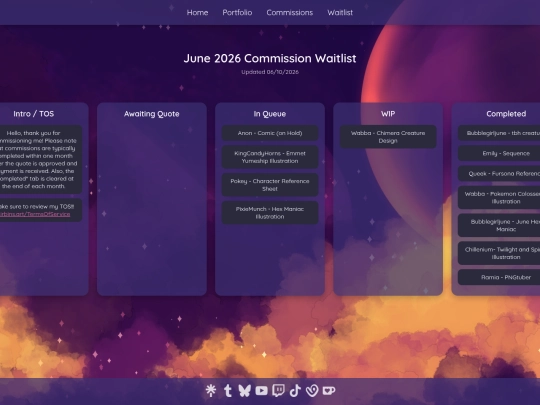Click the Awaiting Quote column title
Image resolution: width=540 pixels, height=405 pixels.
(x=152, y=114)
